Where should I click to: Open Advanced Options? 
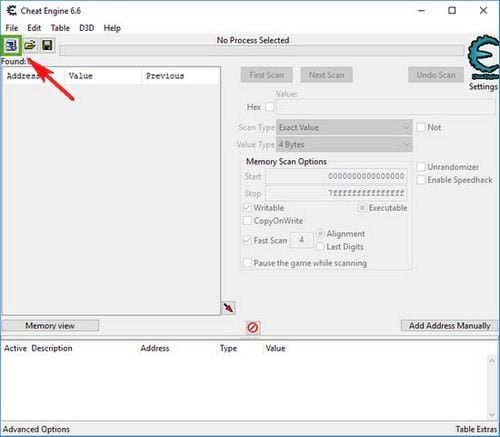tap(36, 429)
